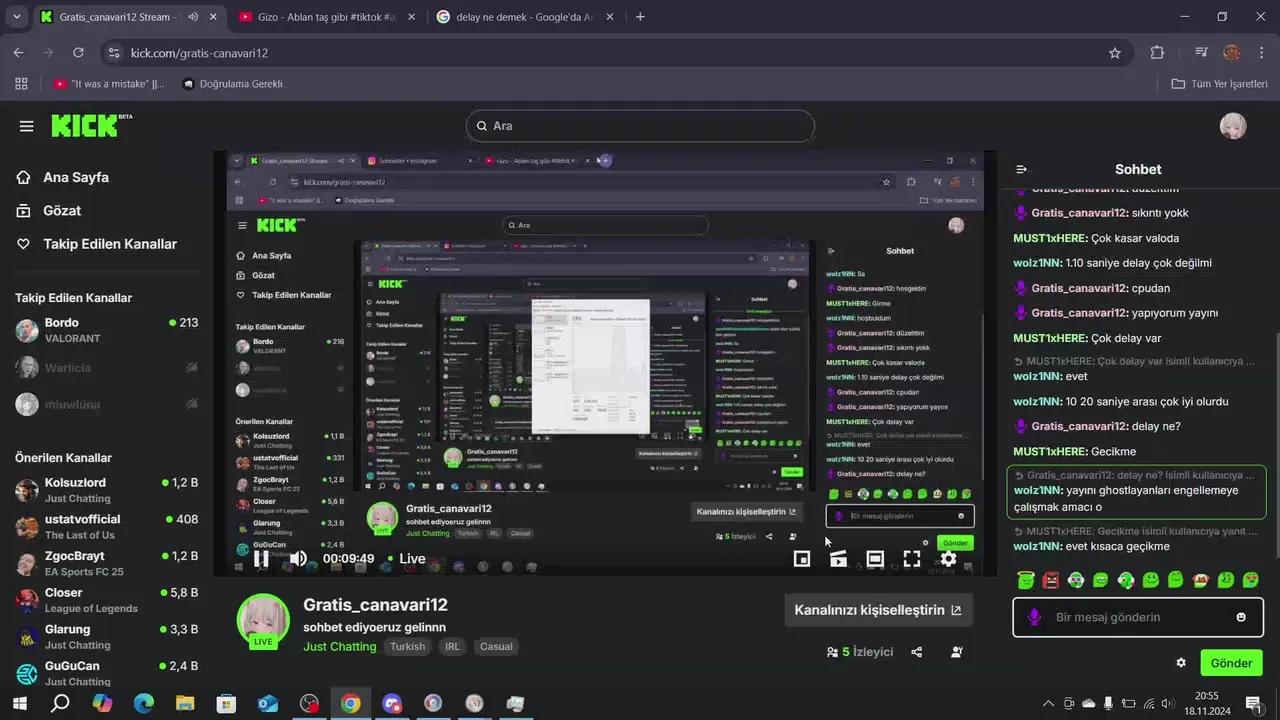Bookmark this page with the star icon
1280x720 pixels.
(x=1115, y=52)
